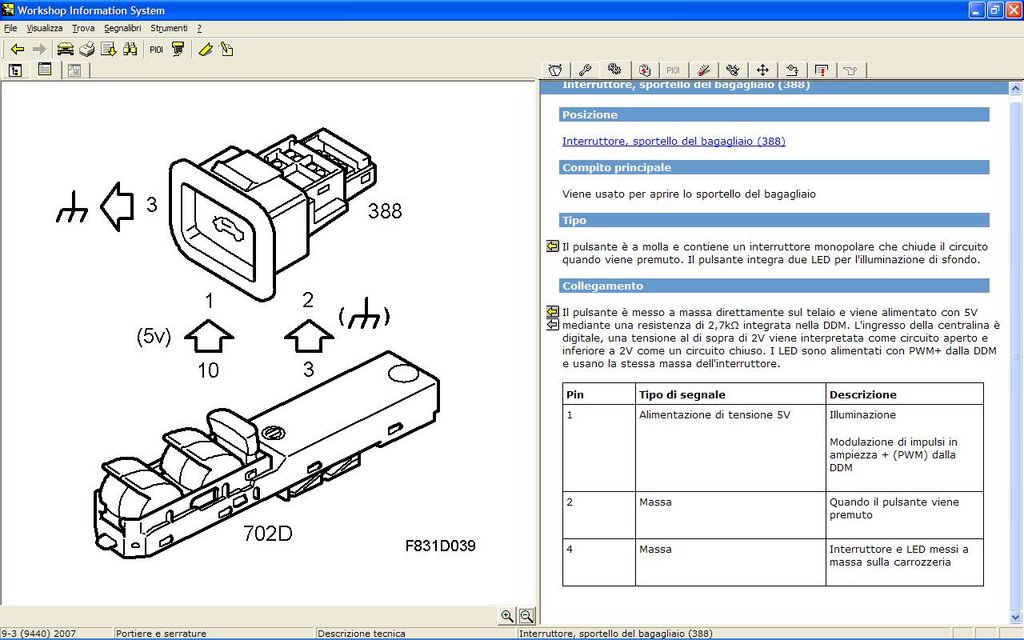Screen dimensions: 1024x640
Task: Click the Tipo di segnale column header
Action: click(x=730, y=394)
